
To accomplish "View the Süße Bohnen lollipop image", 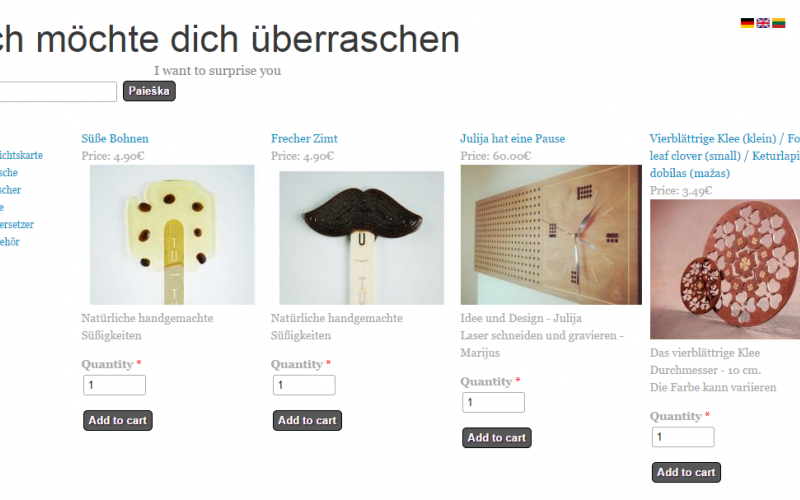I will [x=172, y=235].
